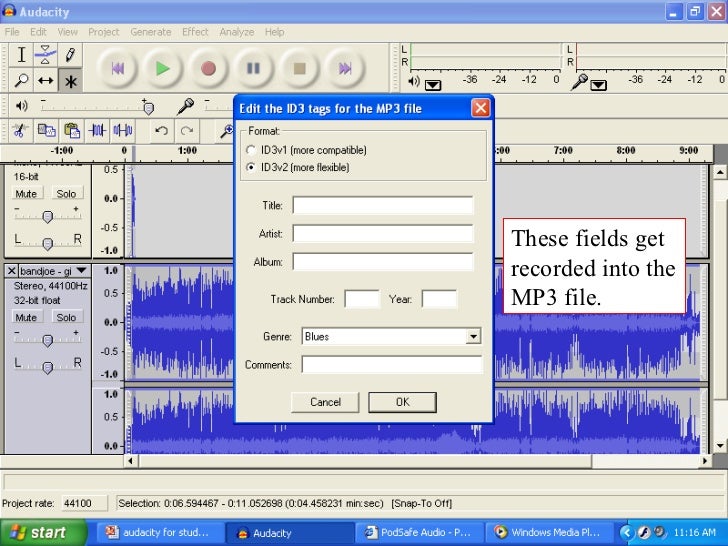Click pan slider on 16-bit track
Image resolution: width=728 pixels, height=546 pixels.
click(x=47, y=243)
